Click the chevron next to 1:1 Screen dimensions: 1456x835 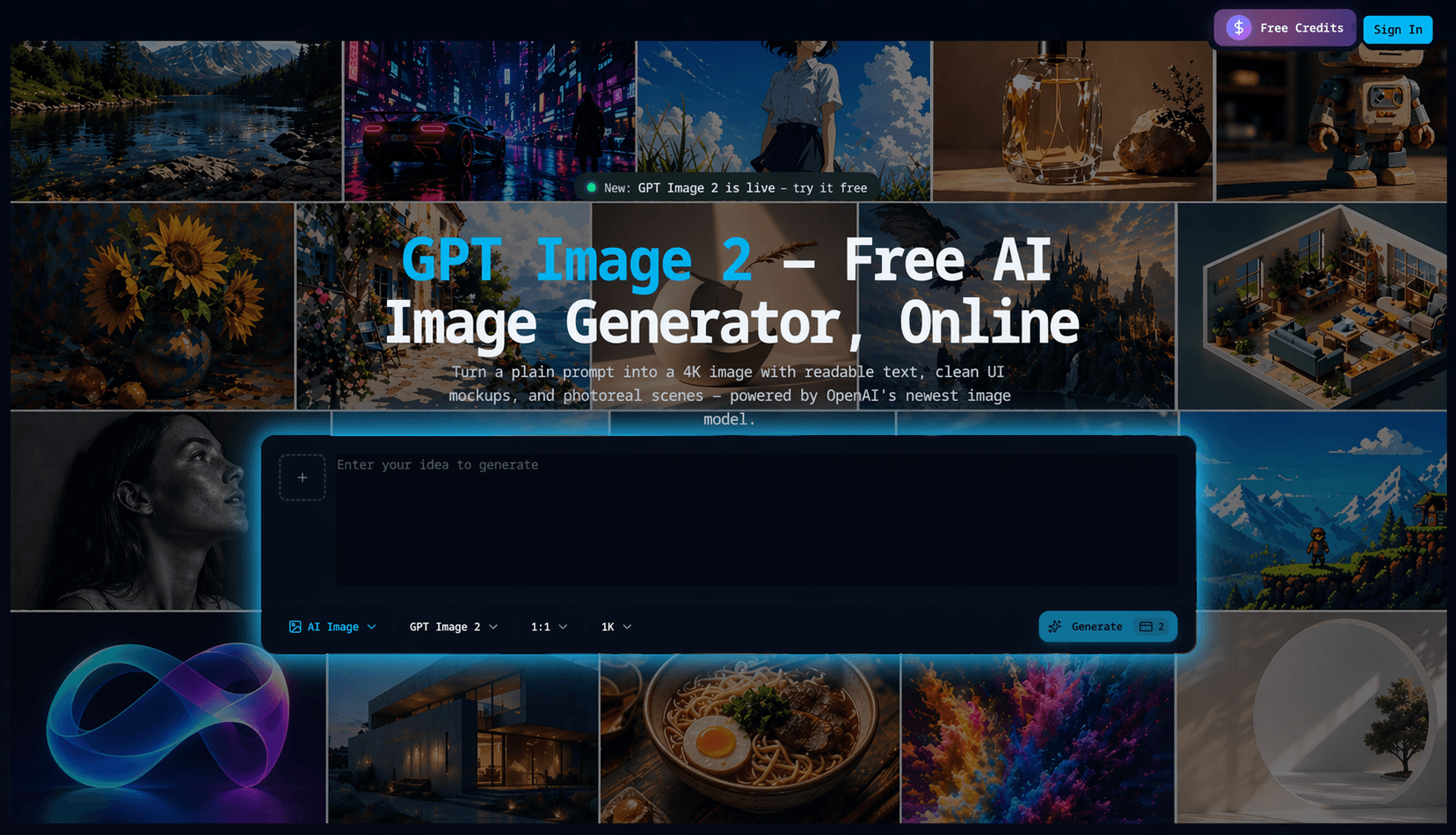pyautogui.click(x=563, y=627)
